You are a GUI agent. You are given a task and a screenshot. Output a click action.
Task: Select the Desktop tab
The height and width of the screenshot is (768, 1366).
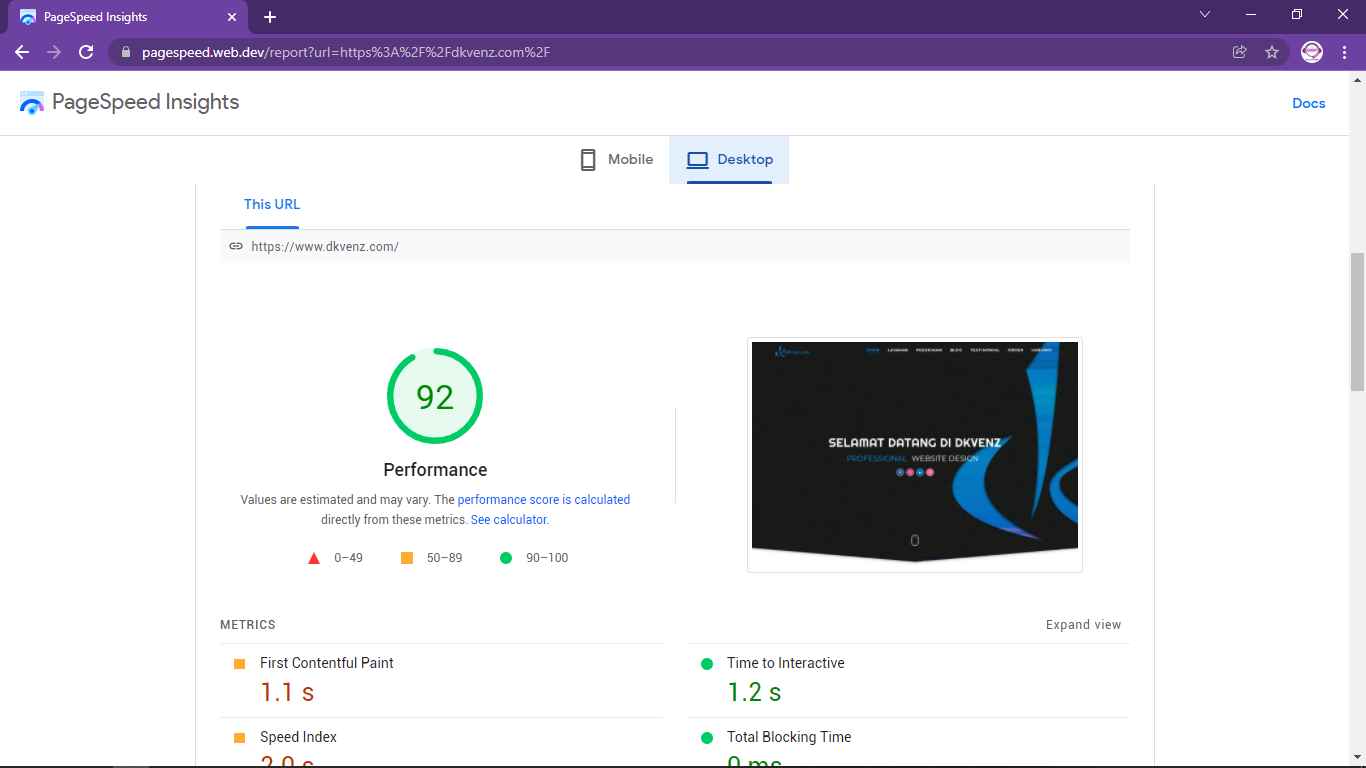pos(729,160)
